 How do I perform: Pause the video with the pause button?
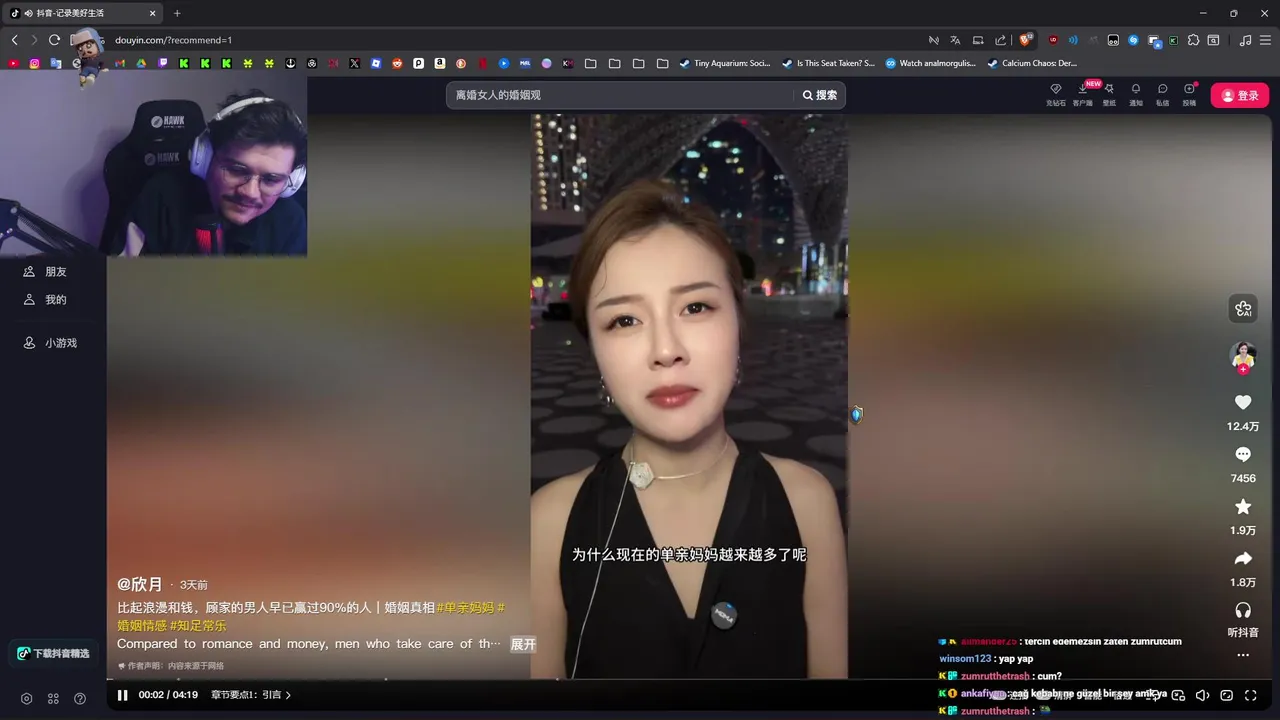click(x=122, y=695)
